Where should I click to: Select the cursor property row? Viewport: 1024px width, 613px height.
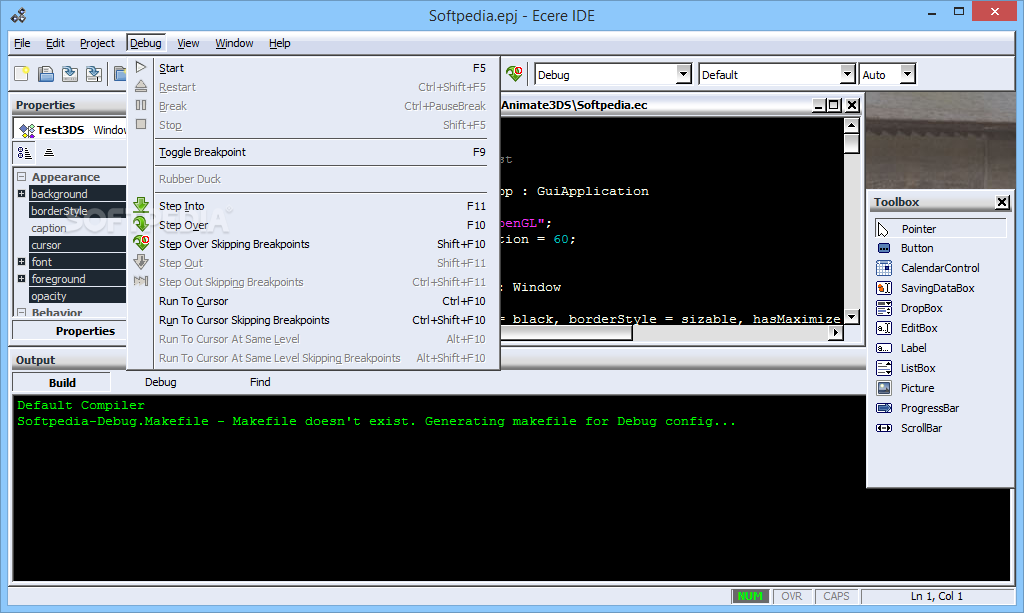[78, 245]
